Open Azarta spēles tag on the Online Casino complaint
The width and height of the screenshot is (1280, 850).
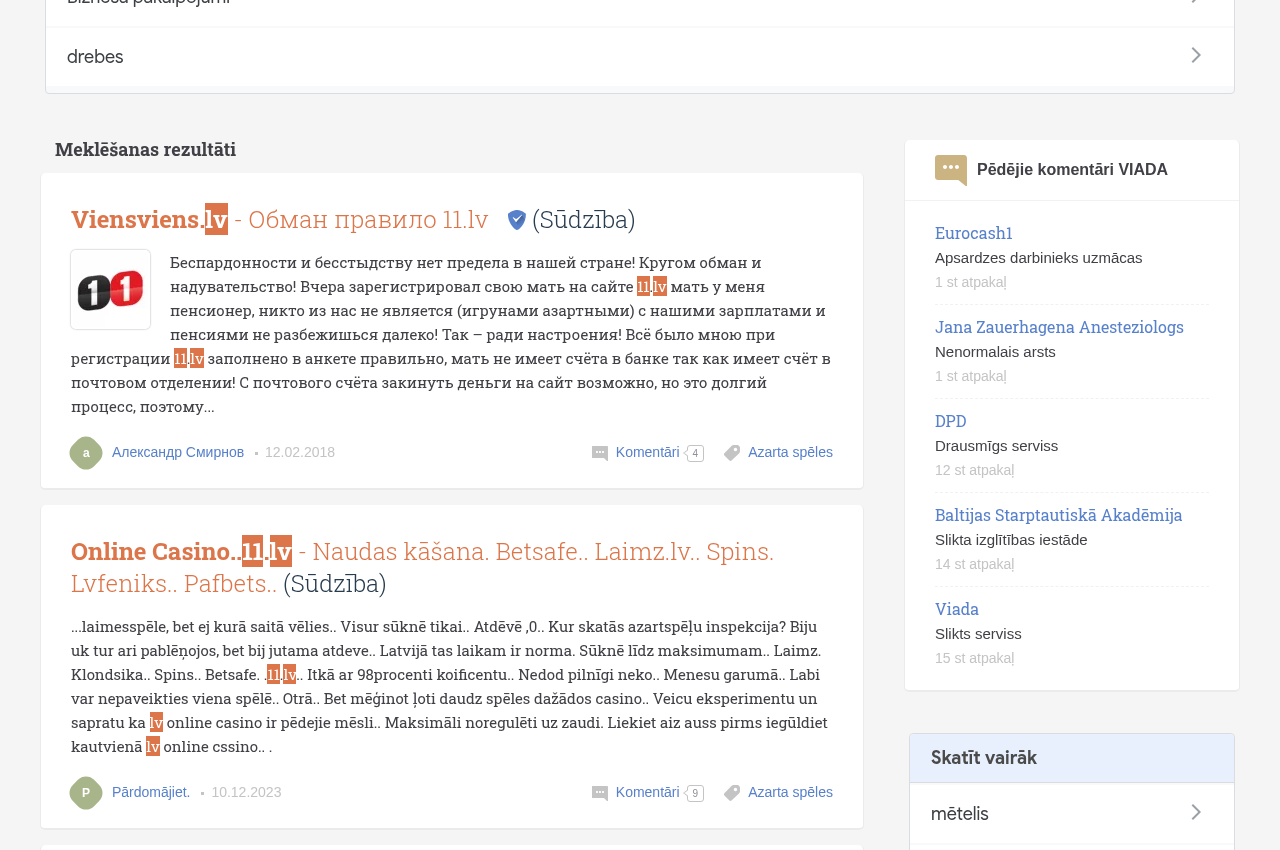click(x=790, y=792)
